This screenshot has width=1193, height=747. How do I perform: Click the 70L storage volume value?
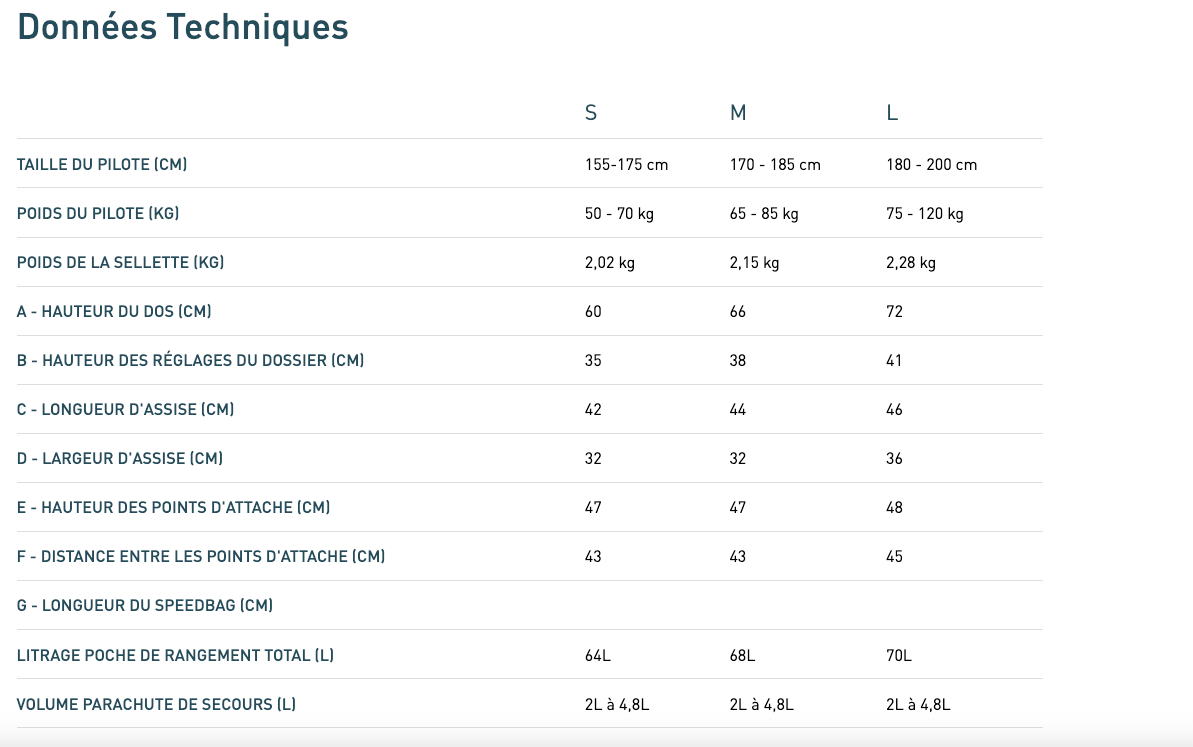click(x=899, y=656)
